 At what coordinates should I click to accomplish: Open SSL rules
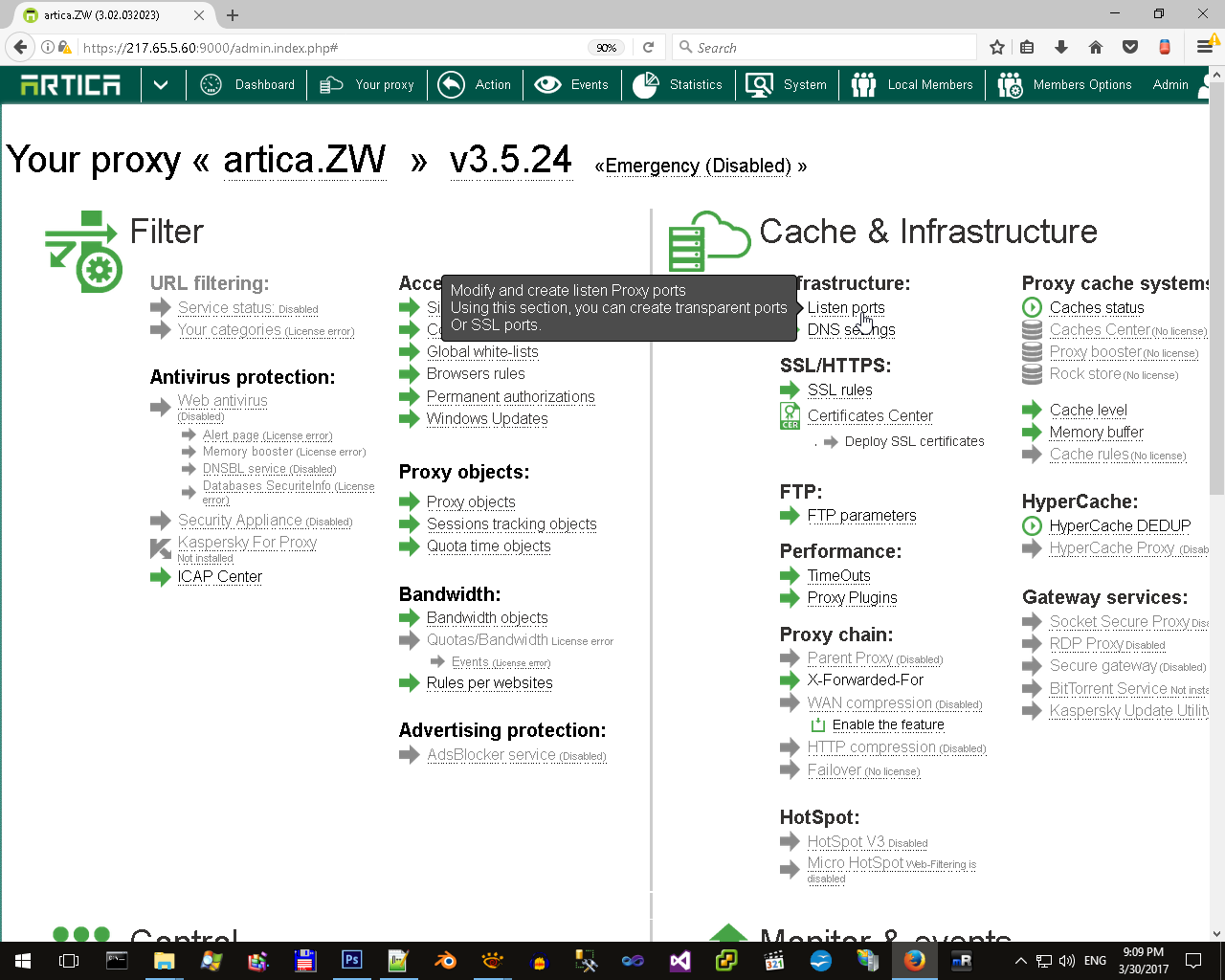[x=840, y=390]
